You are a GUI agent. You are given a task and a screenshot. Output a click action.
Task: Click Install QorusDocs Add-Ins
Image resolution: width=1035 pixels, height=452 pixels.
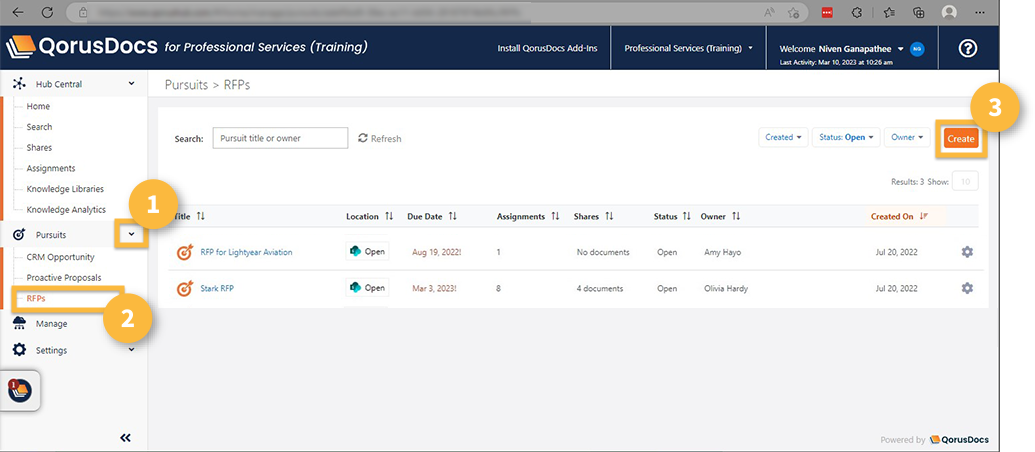click(x=547, y=48)
